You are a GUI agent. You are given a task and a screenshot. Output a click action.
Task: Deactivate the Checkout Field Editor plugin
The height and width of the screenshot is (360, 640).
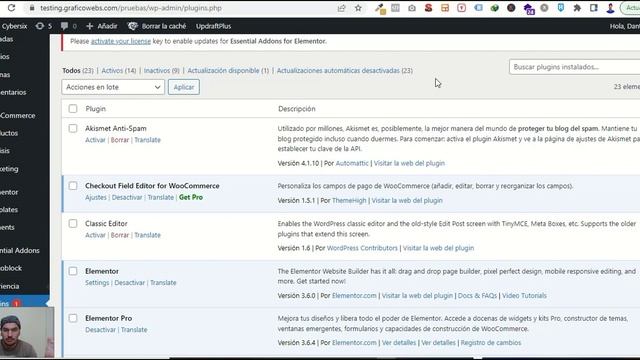(127, 197)
